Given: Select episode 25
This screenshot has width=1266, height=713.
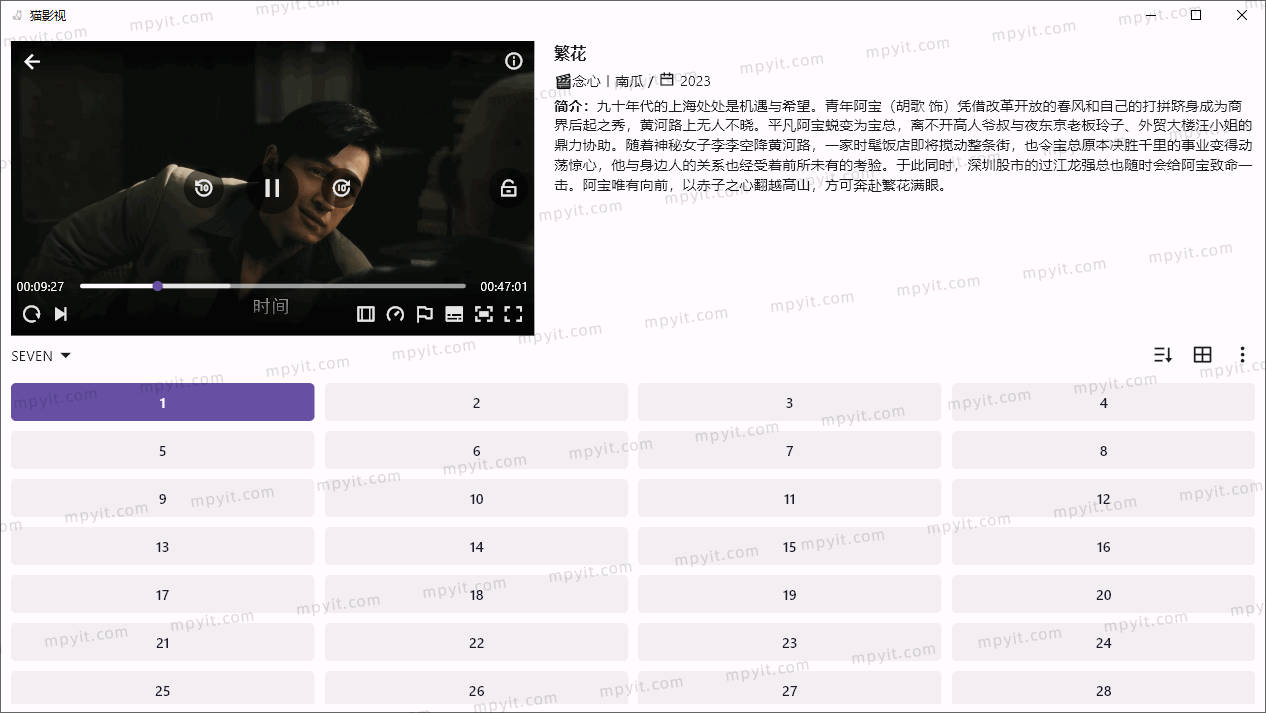Looking at the screenshot, I should tap(163, 690).
